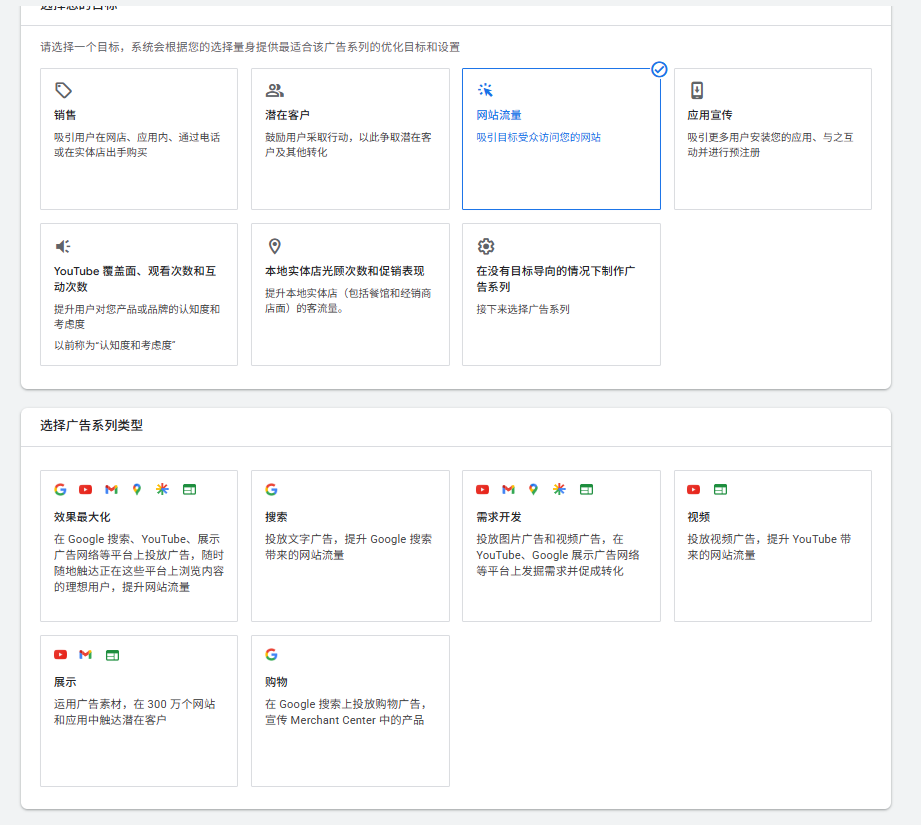The image size is (921, 825).
Task: Select the 视频 campaign type title
Action: pos(698,517)
